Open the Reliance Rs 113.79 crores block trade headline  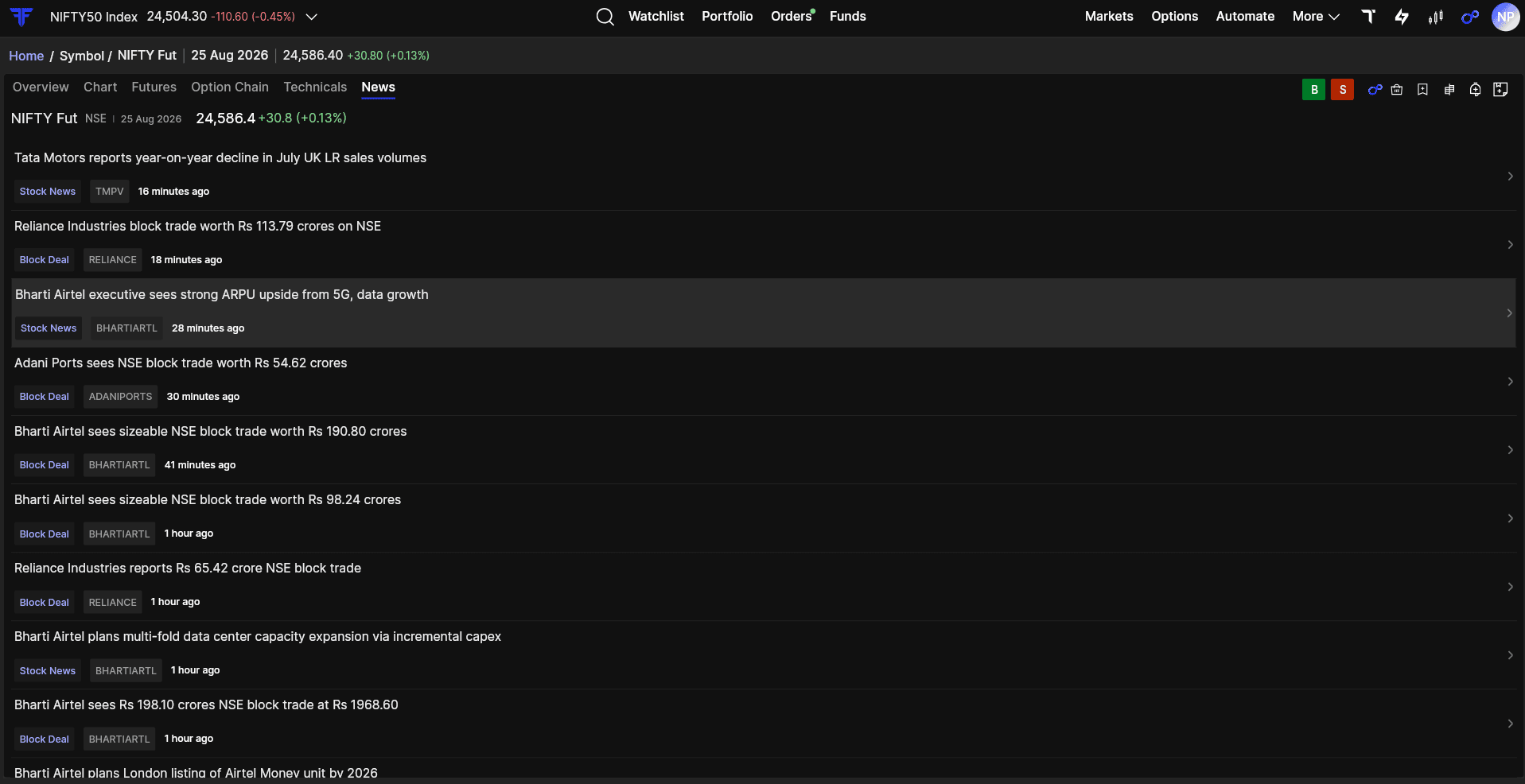coord(197,227)
